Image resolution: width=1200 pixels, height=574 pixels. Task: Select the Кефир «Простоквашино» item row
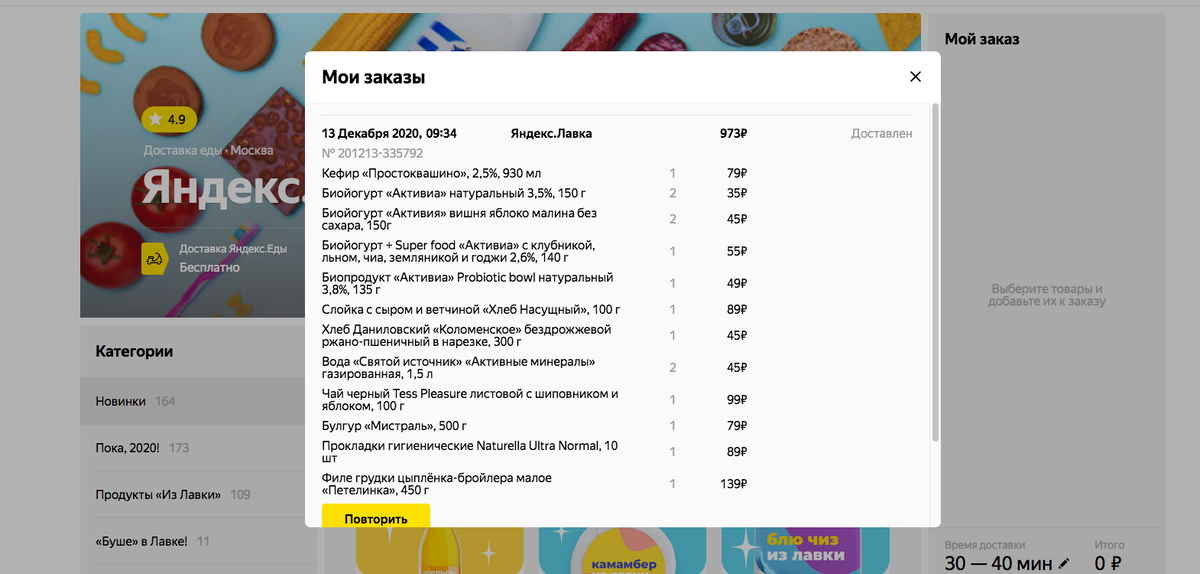[535, 173]
